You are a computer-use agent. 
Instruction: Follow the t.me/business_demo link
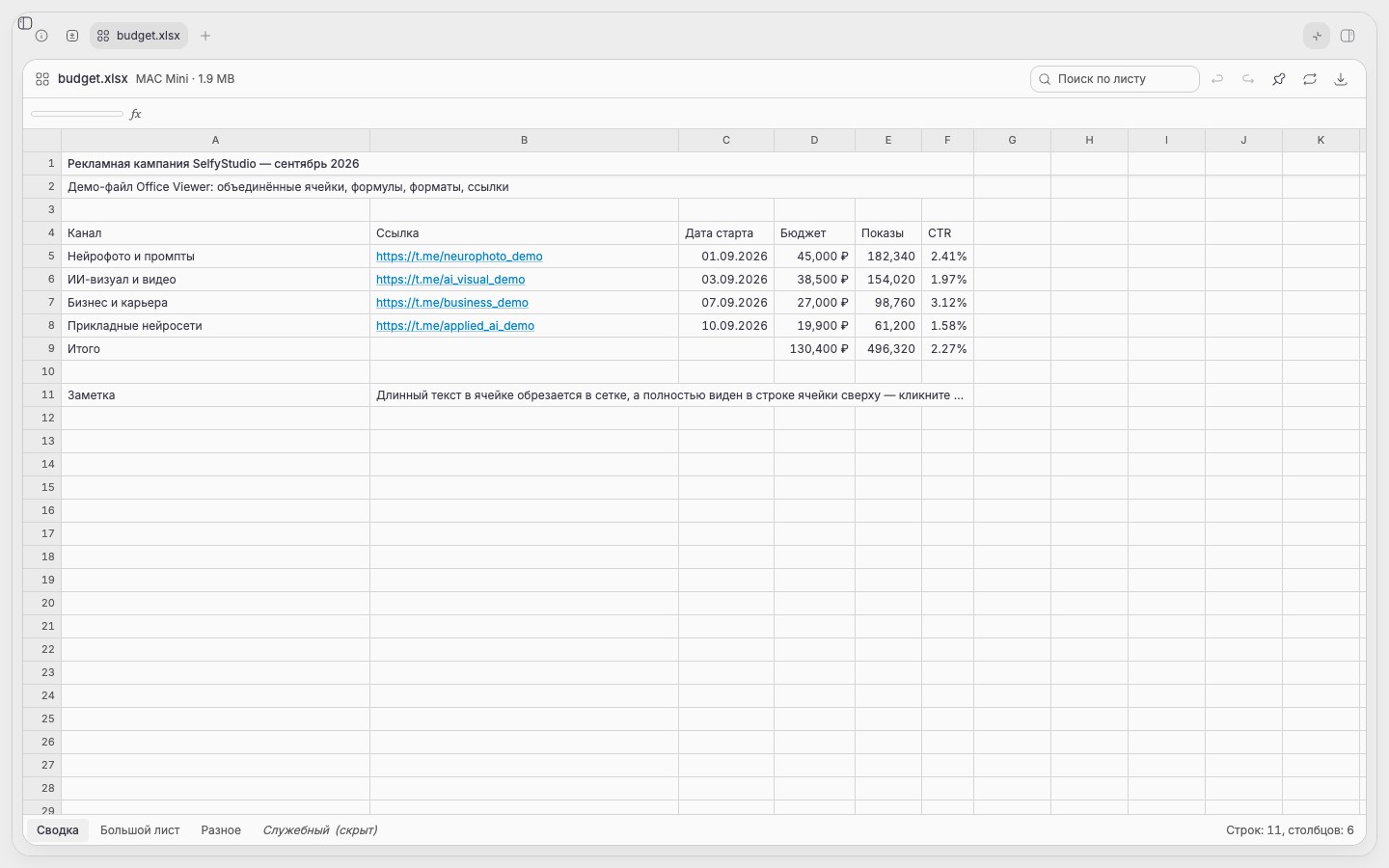pos(452,303)
